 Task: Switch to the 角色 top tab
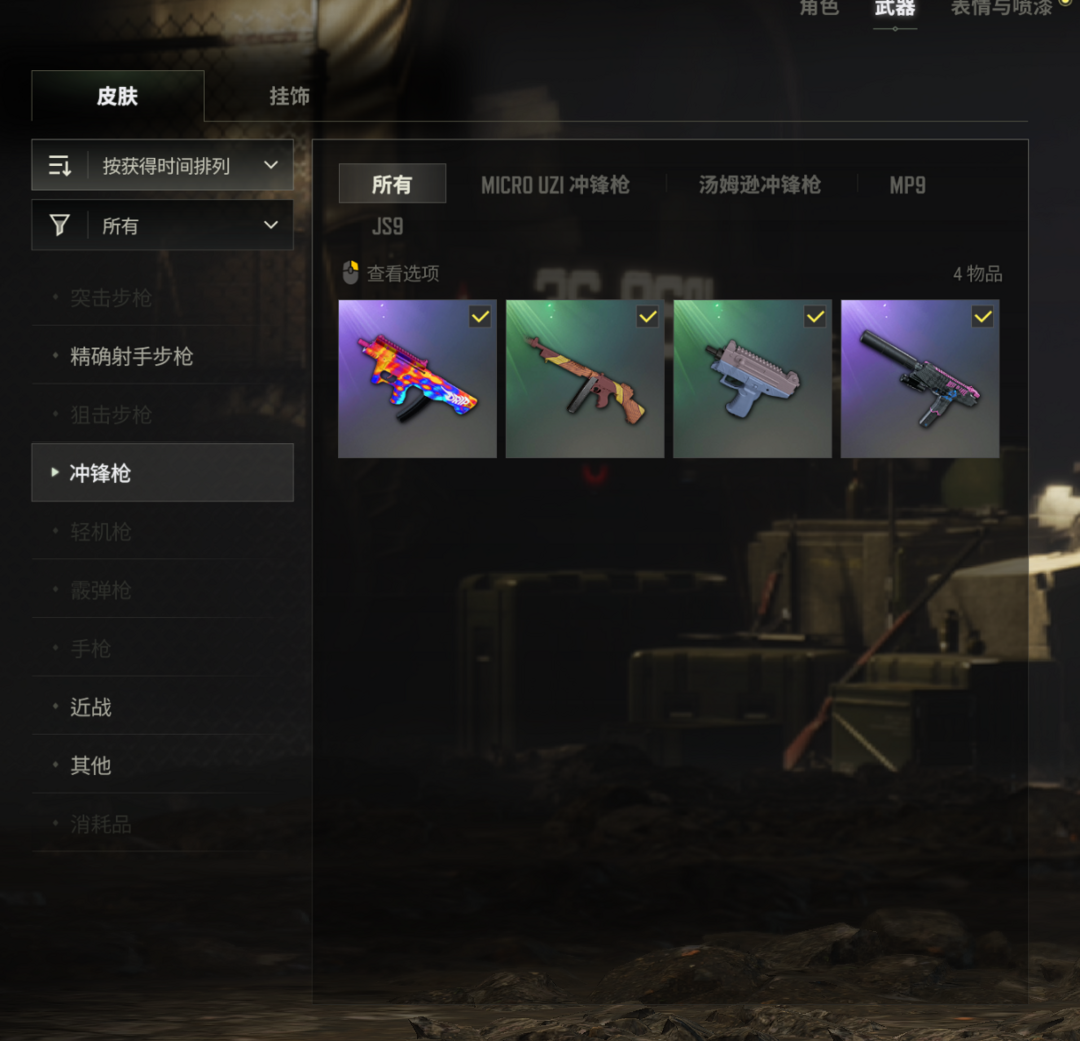tap(819, 8)
